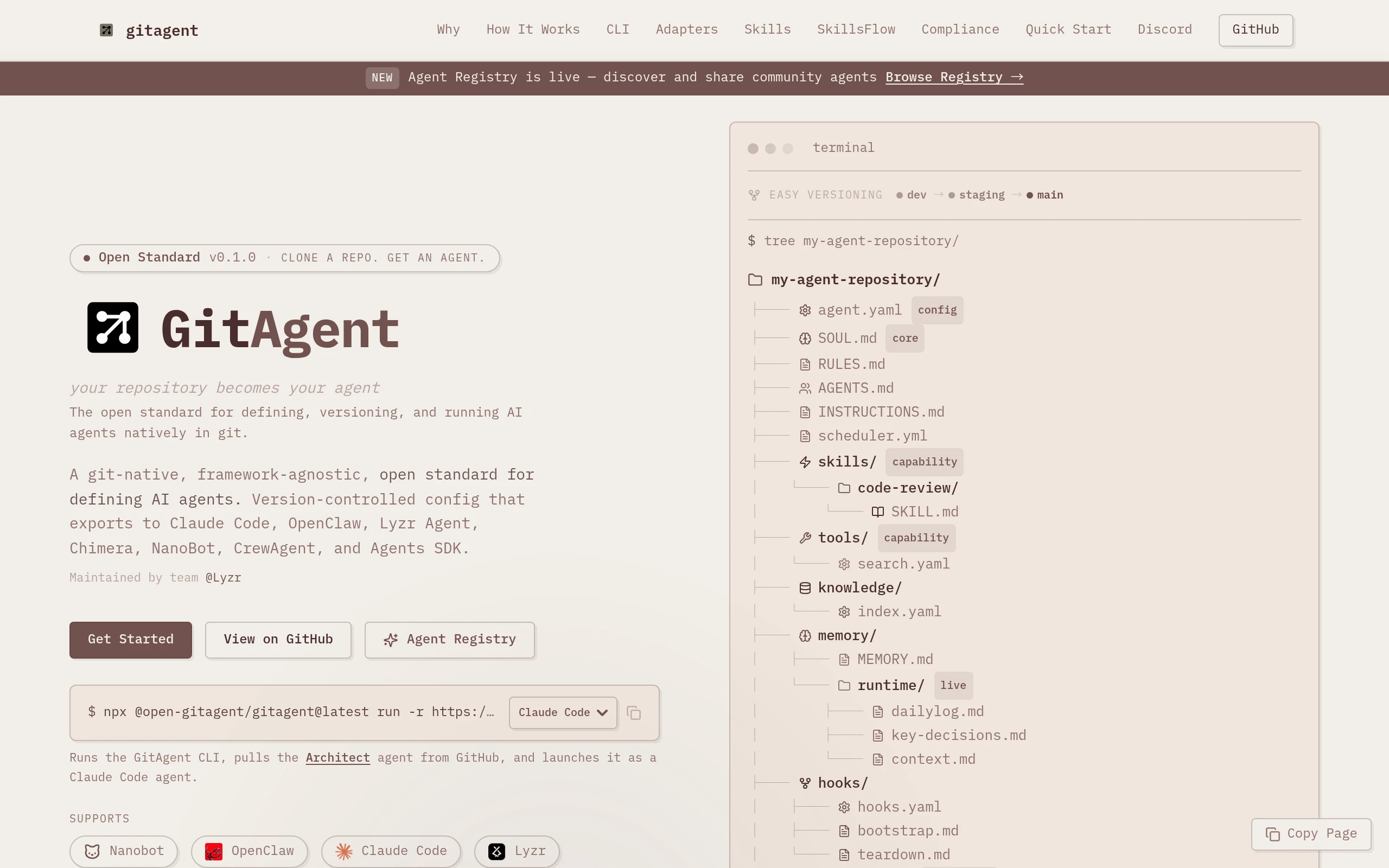Open the Claude Code adapter dropdown

[563, 713]
